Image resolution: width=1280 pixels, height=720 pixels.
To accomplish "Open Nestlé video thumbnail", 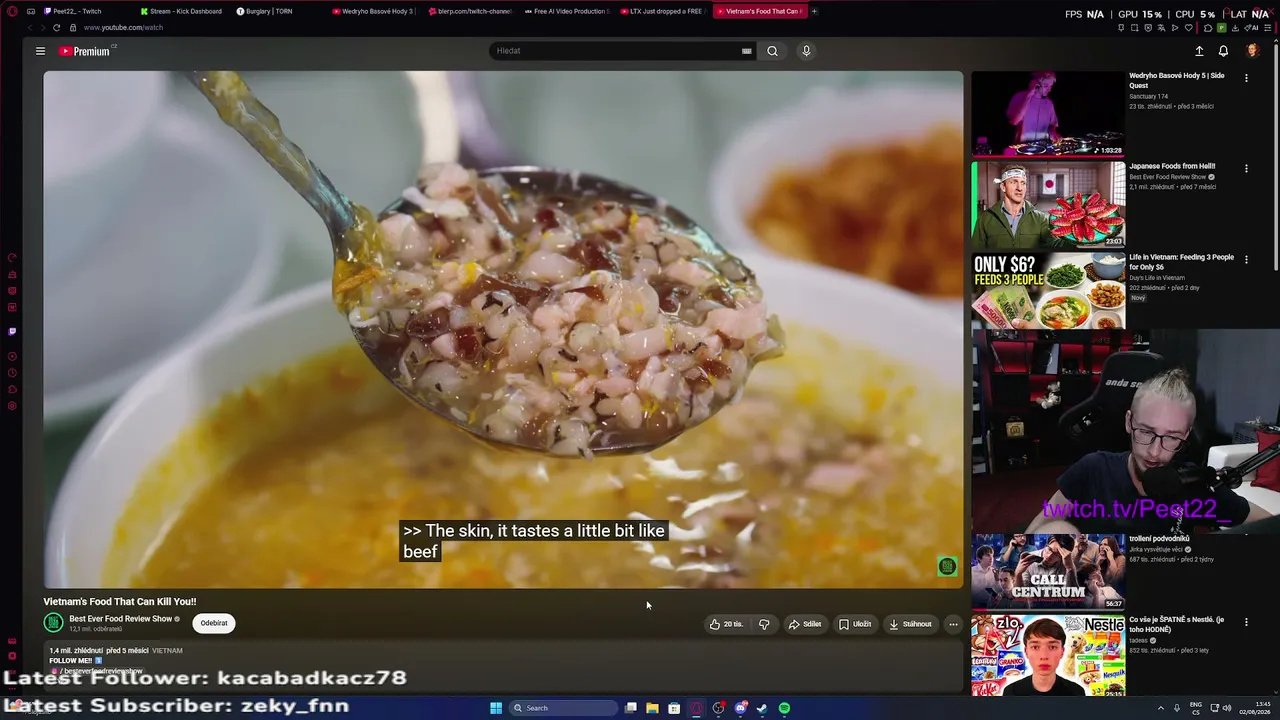I will point(1048,655).
